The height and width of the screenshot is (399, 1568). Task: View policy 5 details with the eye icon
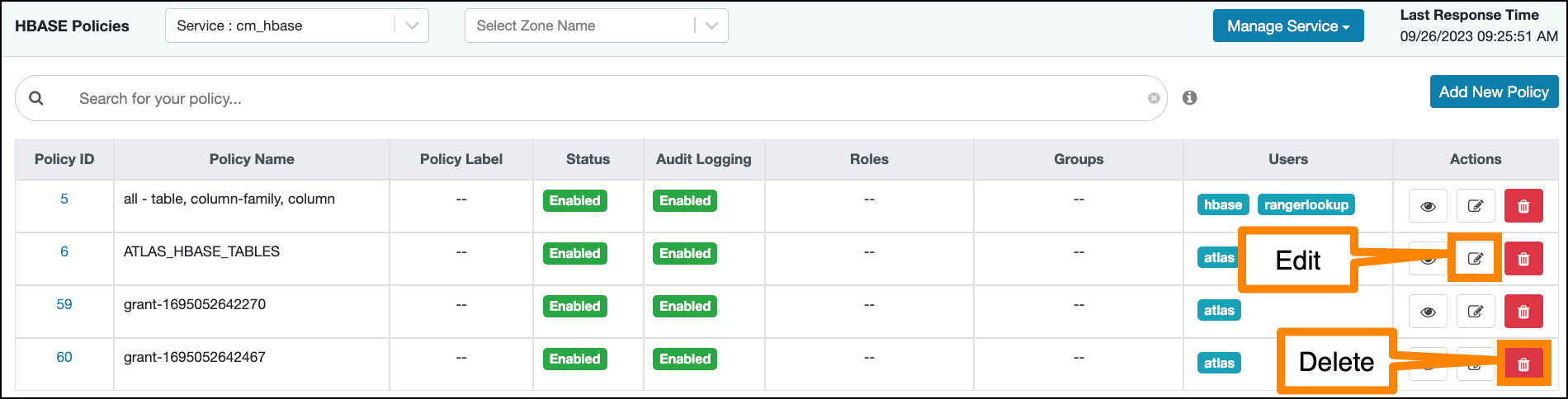1428,206
